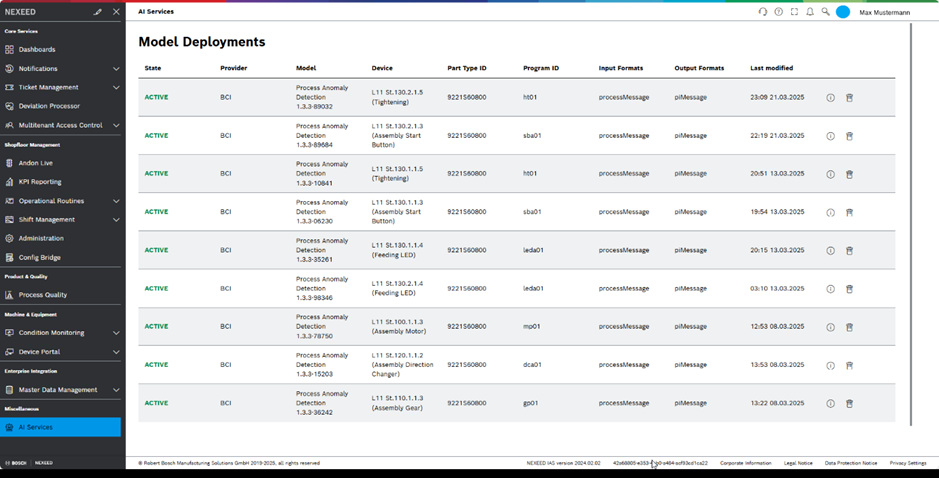Expand the Notifications menu chevron
Screen dimensions: 939x478
click(116, 69)
